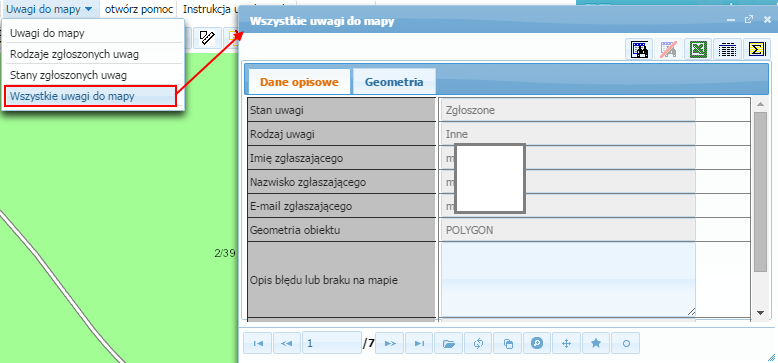Export records to Excel icon

(698, 49)
